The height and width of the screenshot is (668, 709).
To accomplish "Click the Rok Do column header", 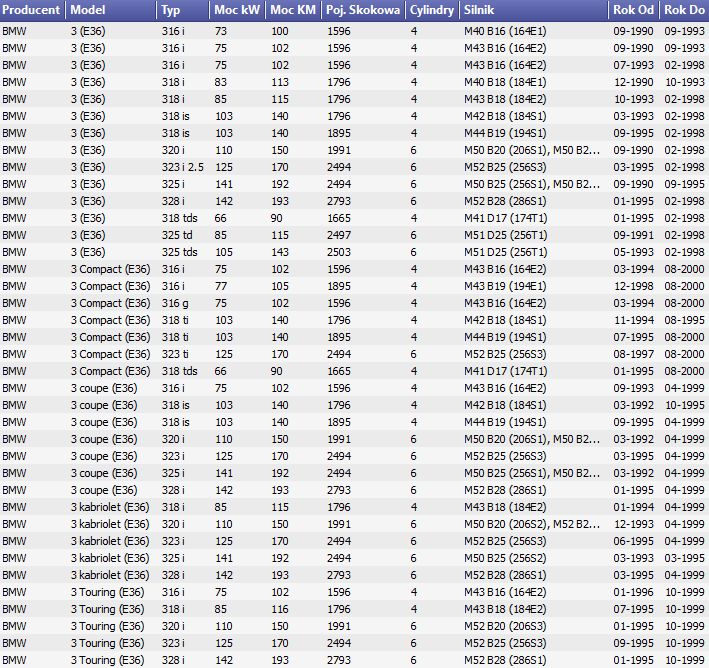I will tap(684, 10).
